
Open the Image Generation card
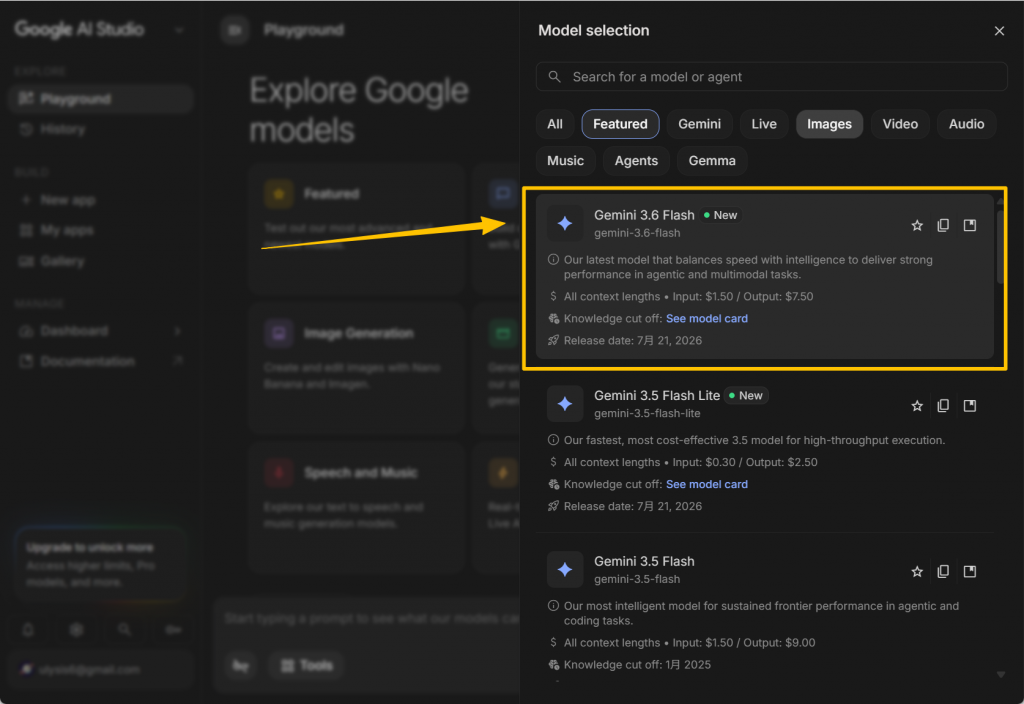point(357,368)
